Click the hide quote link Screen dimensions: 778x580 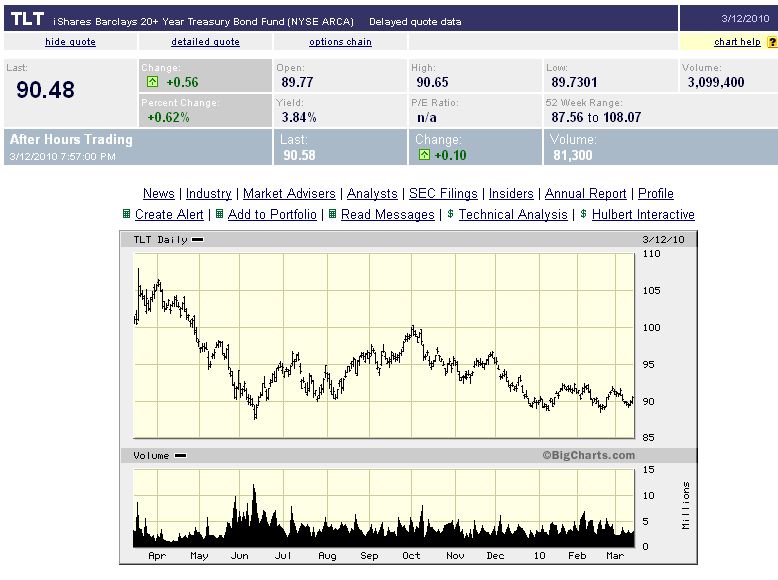tap(70, 42)
